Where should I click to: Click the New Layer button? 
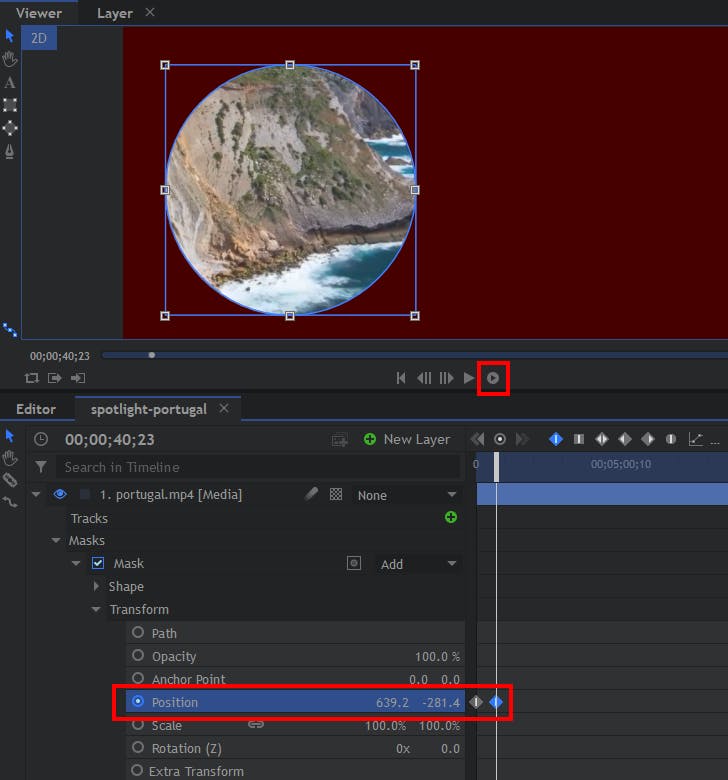point(407,439)
